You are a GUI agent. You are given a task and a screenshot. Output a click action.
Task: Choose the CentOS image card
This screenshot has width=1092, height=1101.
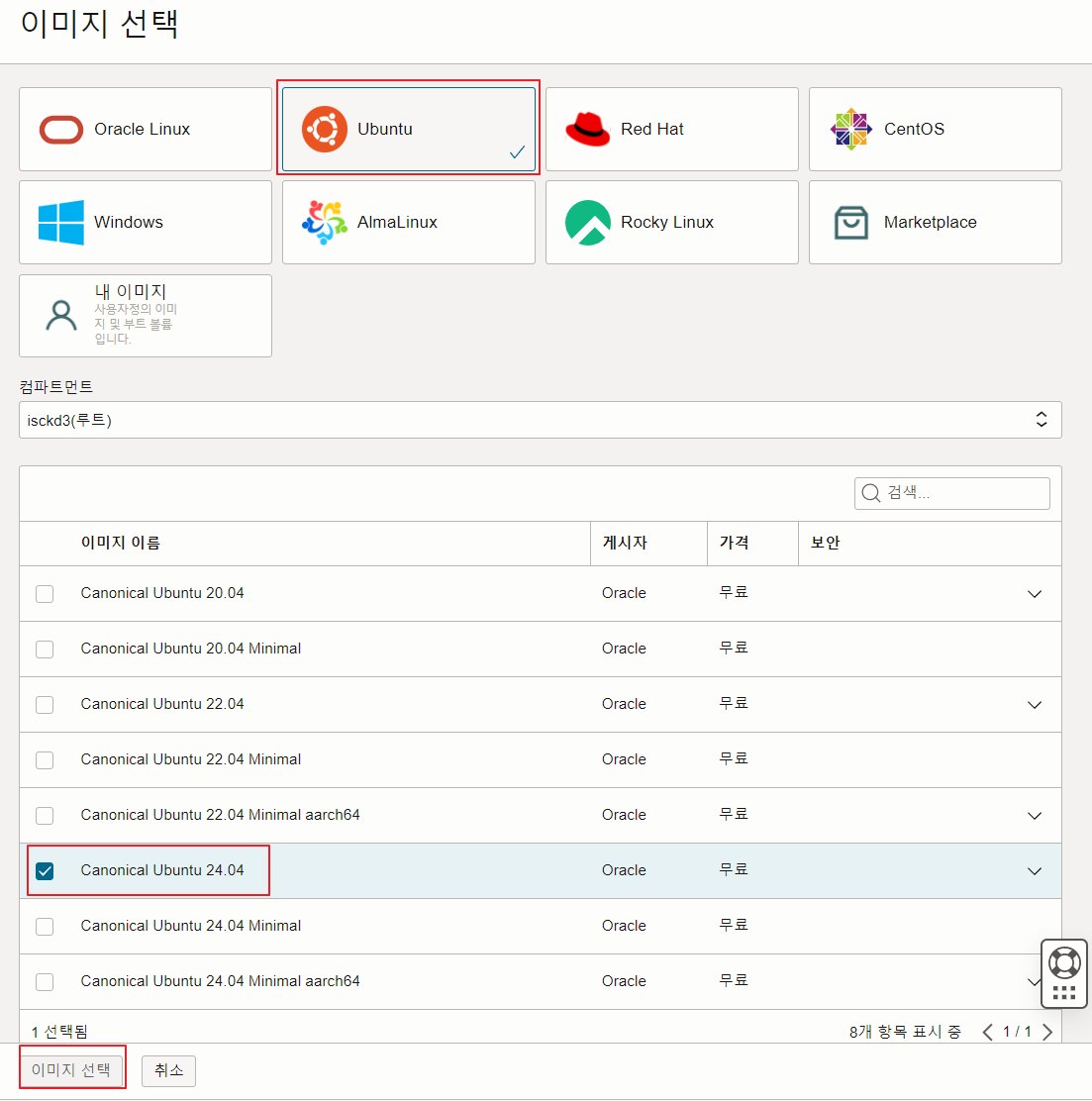point(936,129)
